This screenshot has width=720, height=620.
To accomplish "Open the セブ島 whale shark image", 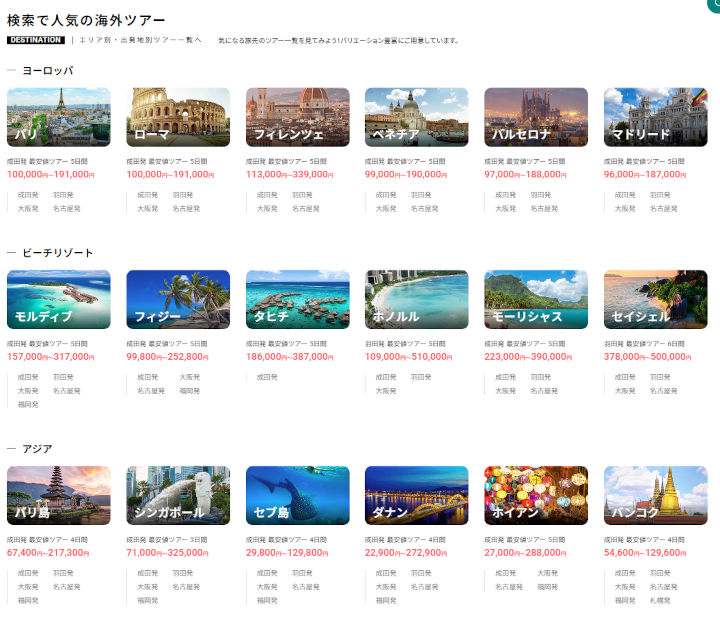I will pos(297,495).
